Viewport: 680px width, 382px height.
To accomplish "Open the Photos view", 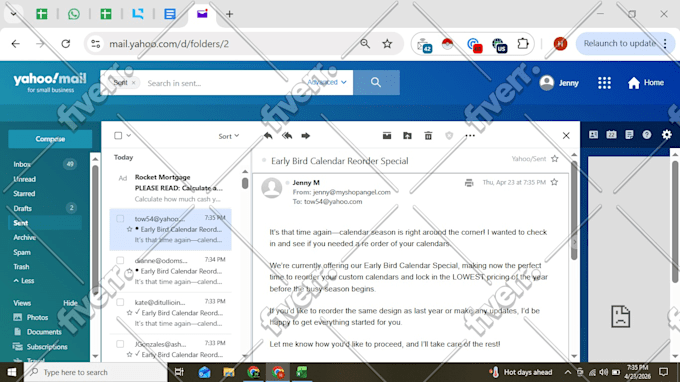I will point(31,317).
